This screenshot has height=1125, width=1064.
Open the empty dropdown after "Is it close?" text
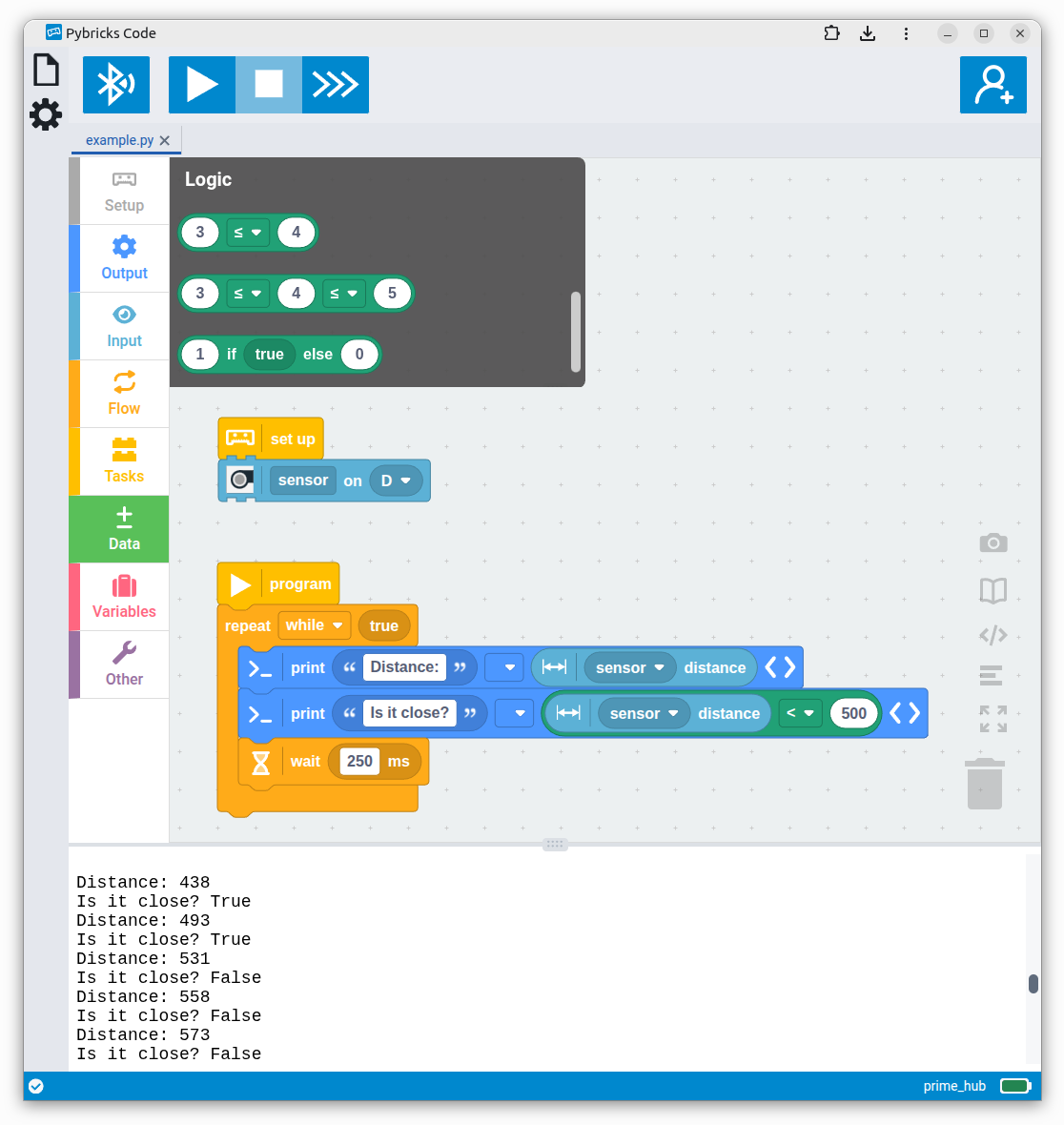tap(514, 713)
